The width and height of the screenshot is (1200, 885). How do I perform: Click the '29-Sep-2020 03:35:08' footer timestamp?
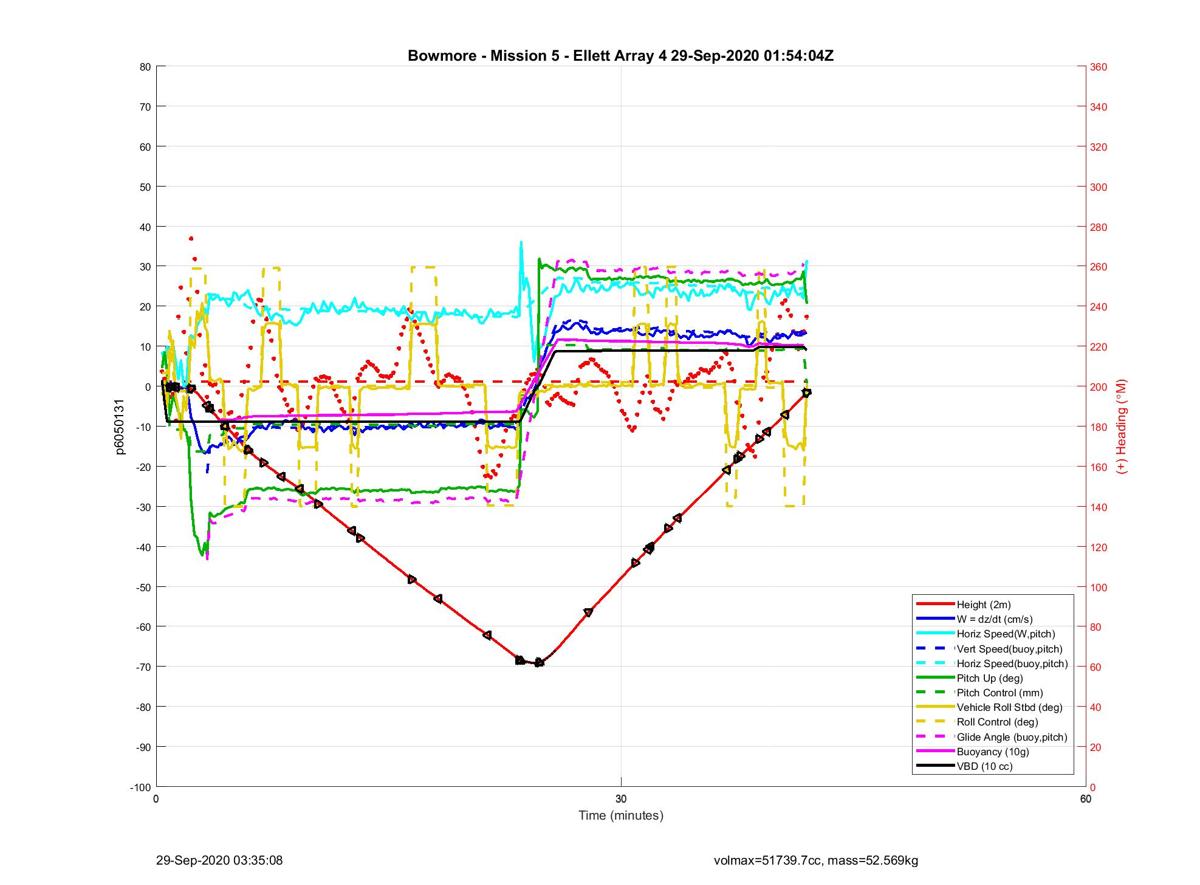click(x=219, y=859)
